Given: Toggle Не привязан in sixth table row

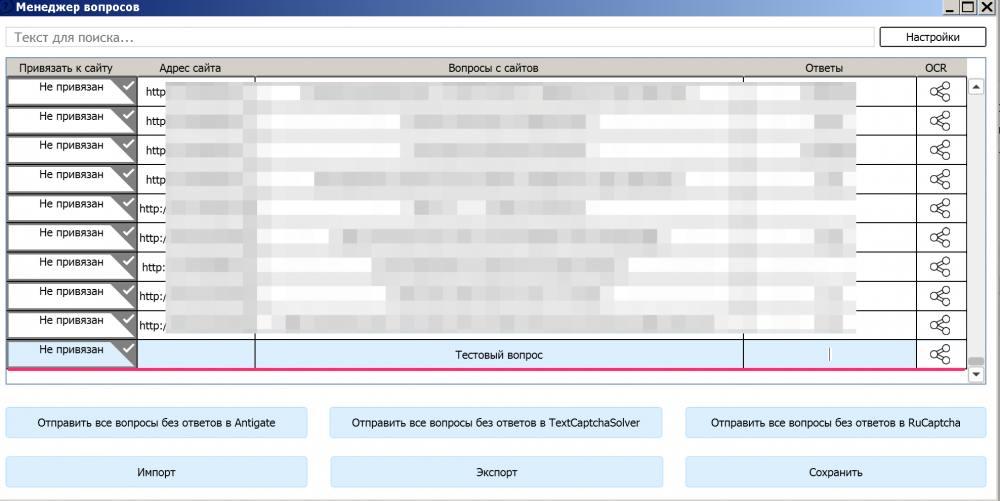Looking at the screenshot, I should point(72,237).
